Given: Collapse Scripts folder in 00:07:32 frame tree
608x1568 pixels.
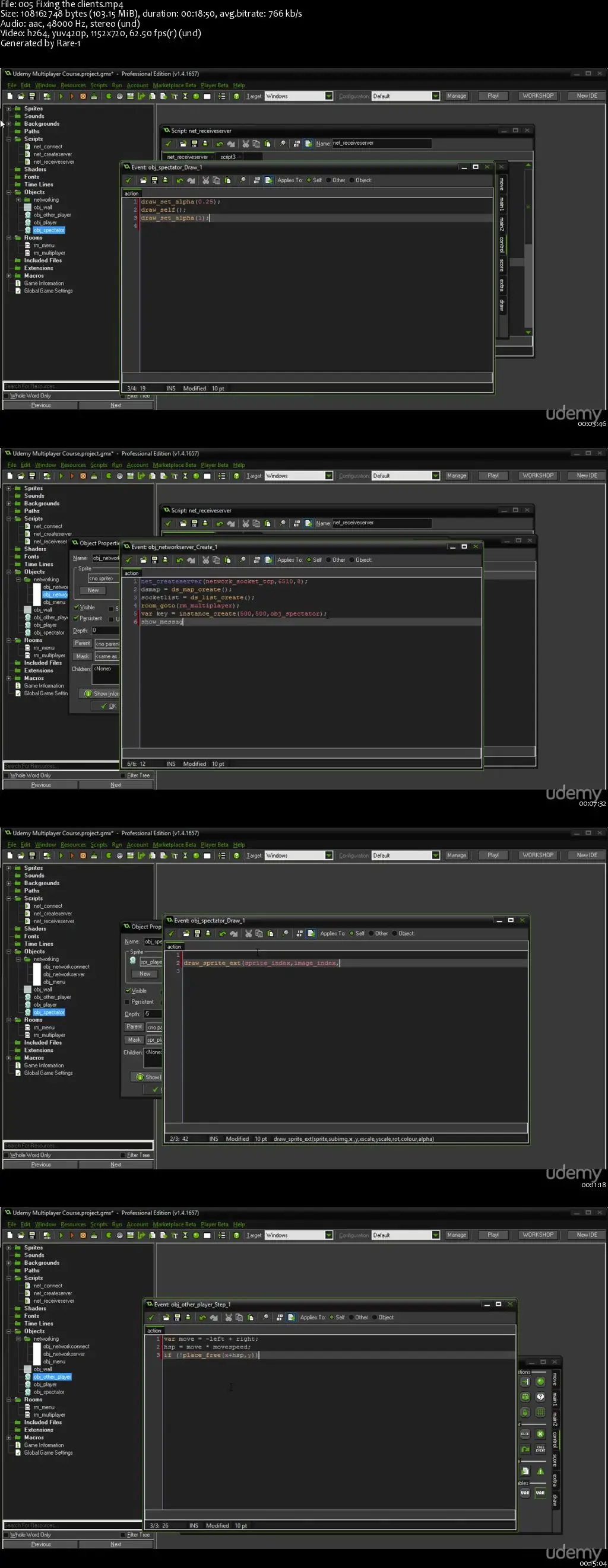Looking at the screenshot, I should (8, 519).
